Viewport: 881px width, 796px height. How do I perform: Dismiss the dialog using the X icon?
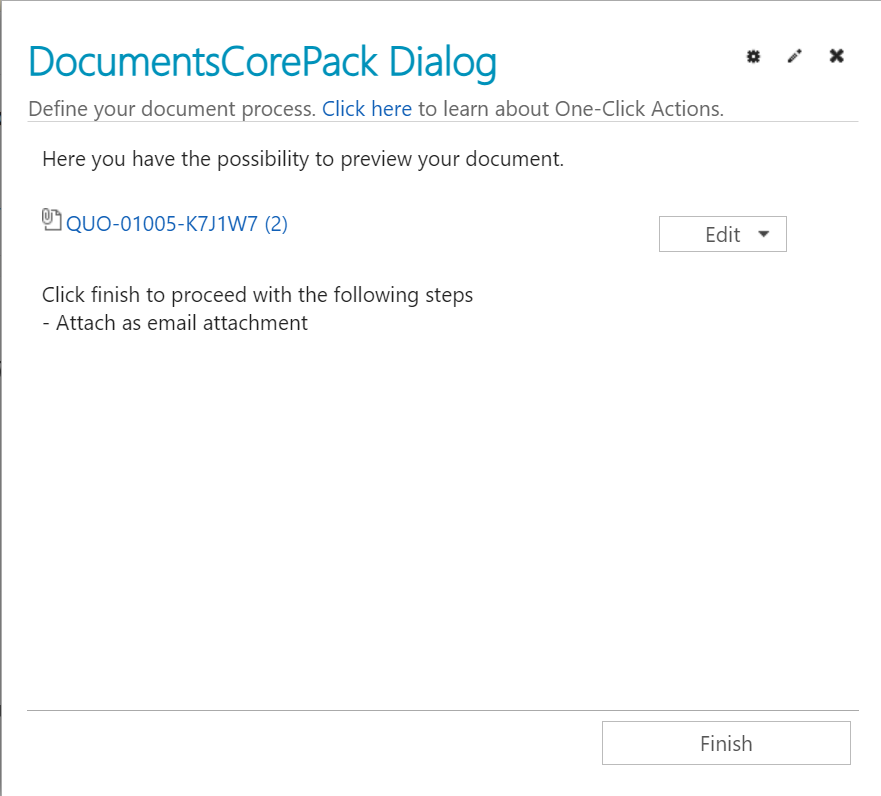[x=837, y=56]
